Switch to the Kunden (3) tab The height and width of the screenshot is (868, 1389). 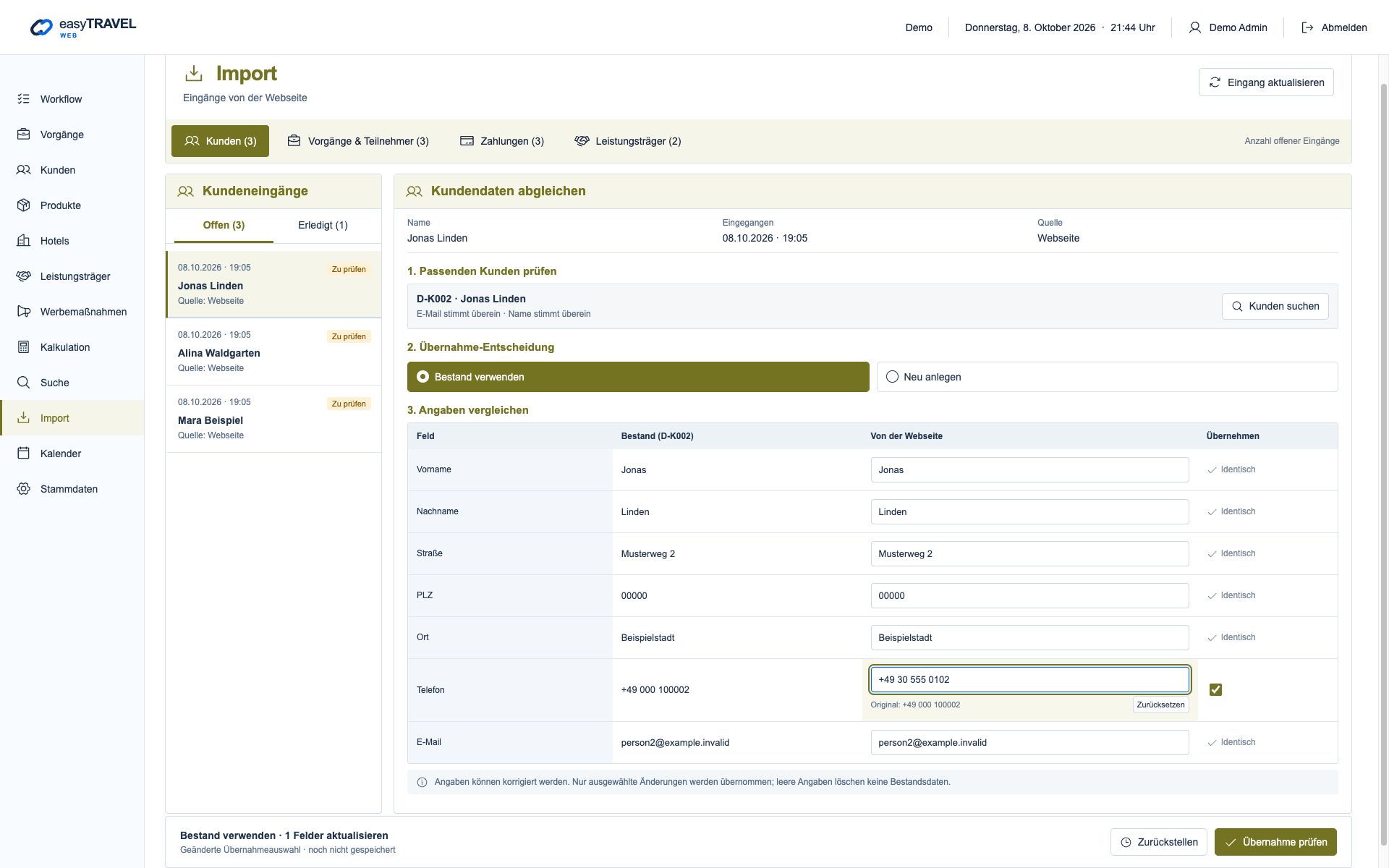(x=220, y=141)
